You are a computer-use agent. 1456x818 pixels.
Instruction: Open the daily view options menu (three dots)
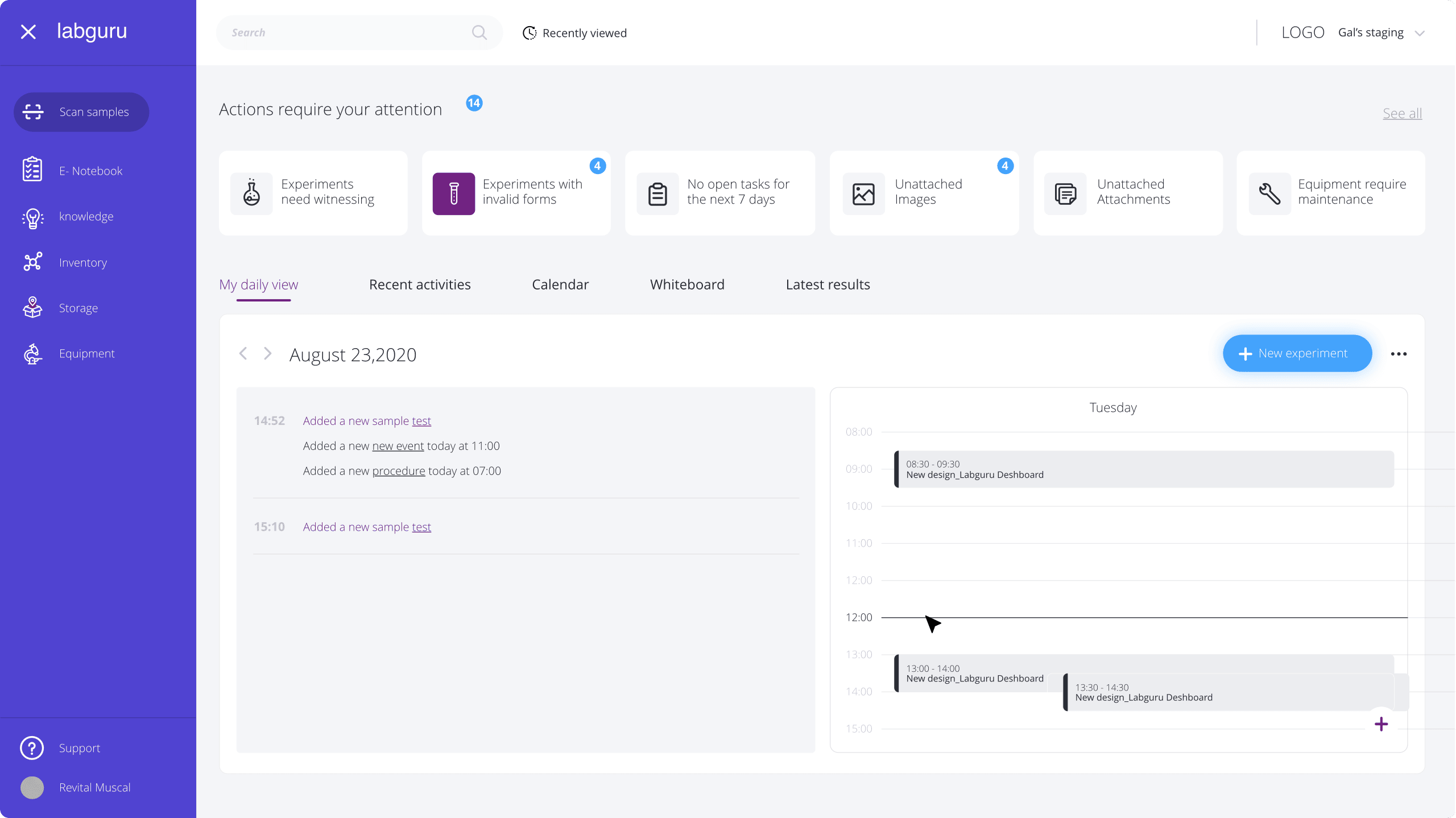[x=1399, y=353]
